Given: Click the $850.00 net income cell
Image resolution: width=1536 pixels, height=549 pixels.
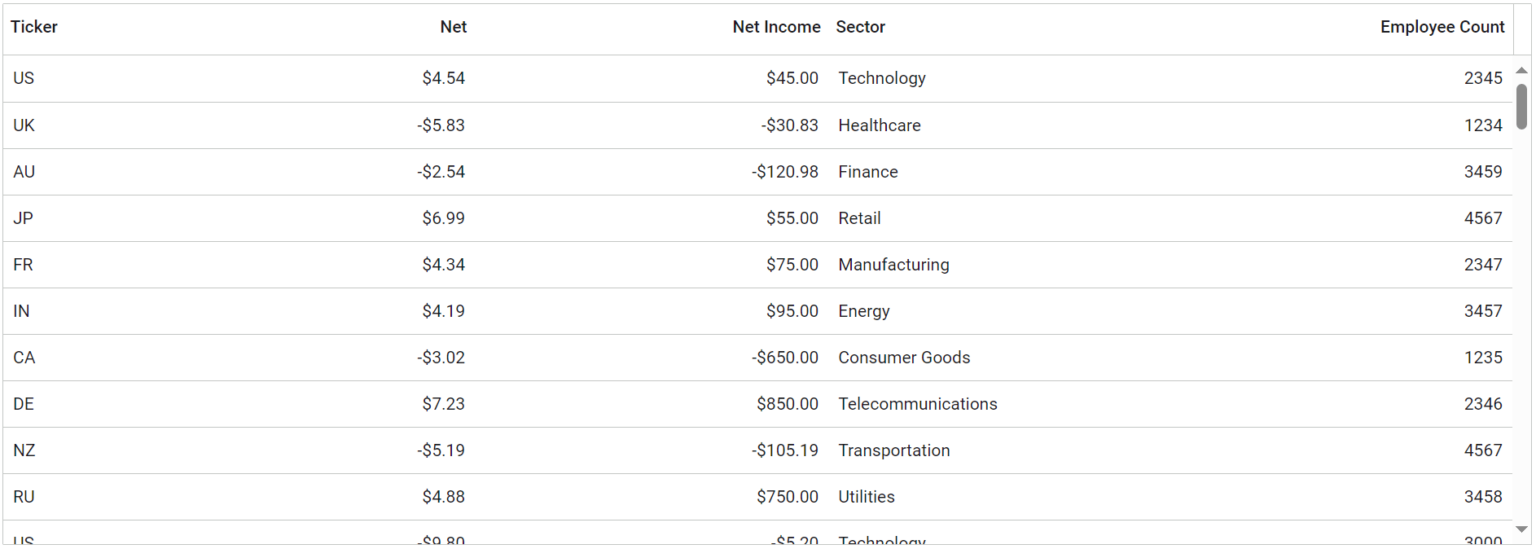Looking at the screenshot, I should click(787, 404).
